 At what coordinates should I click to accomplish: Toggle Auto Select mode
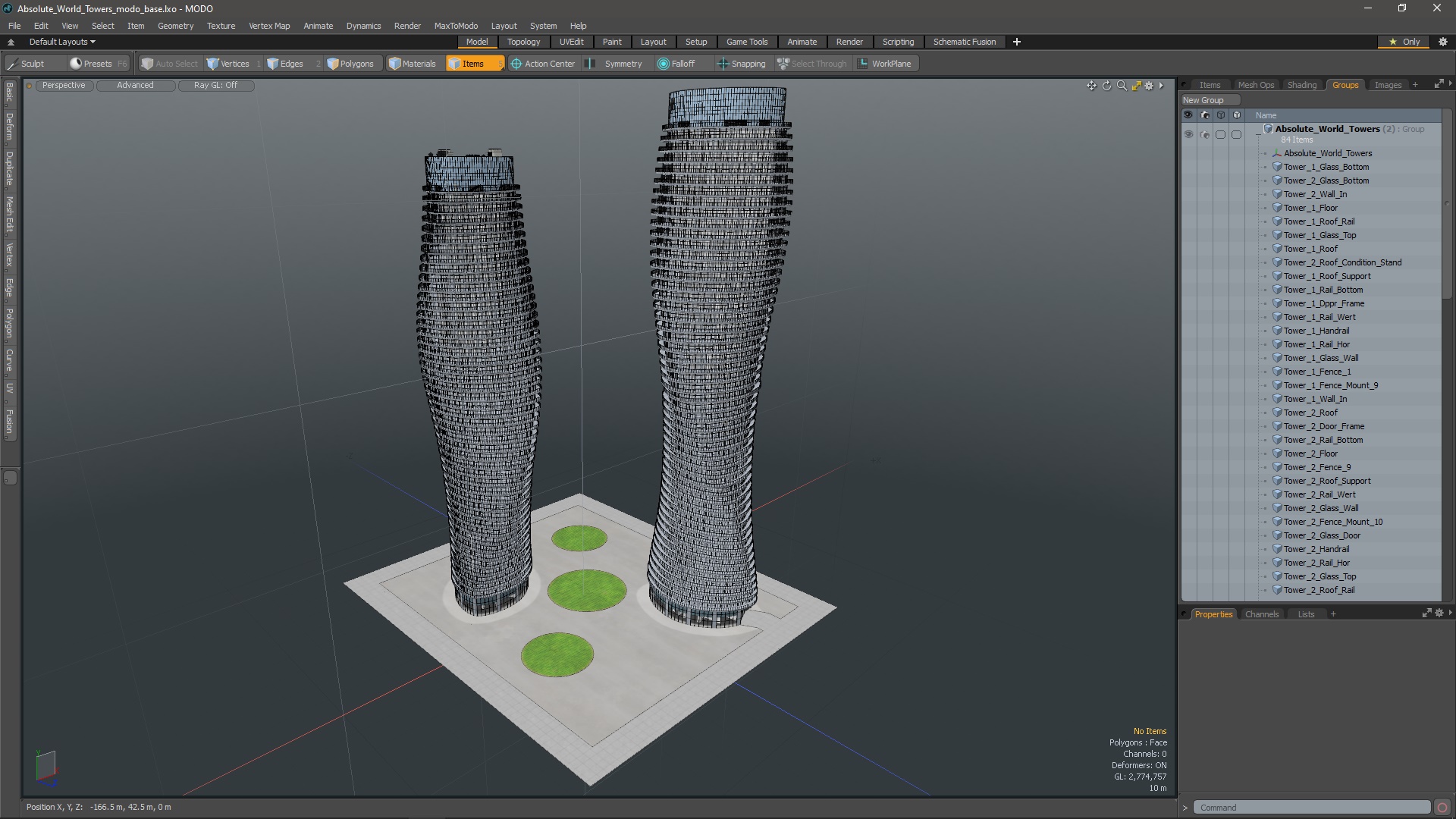170,64
